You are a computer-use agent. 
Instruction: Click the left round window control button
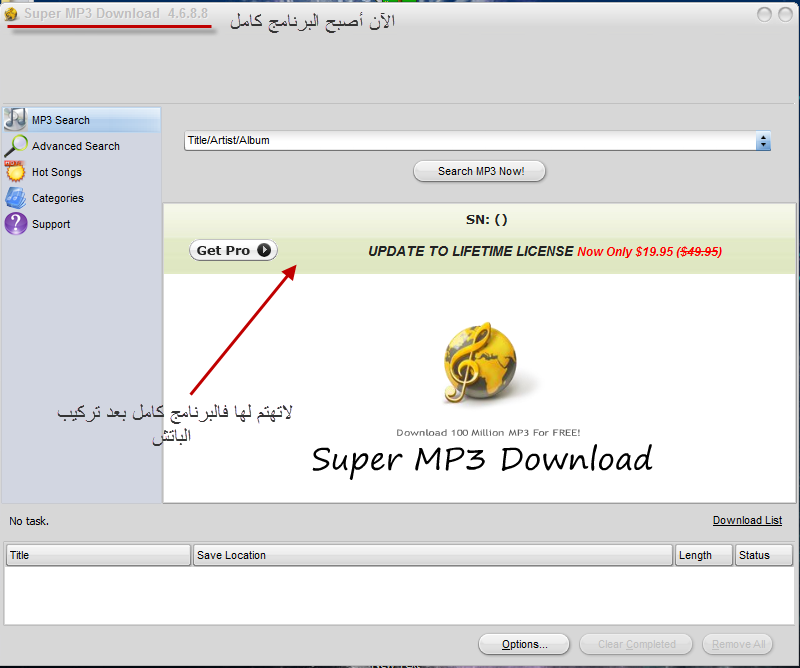(764, 14)
